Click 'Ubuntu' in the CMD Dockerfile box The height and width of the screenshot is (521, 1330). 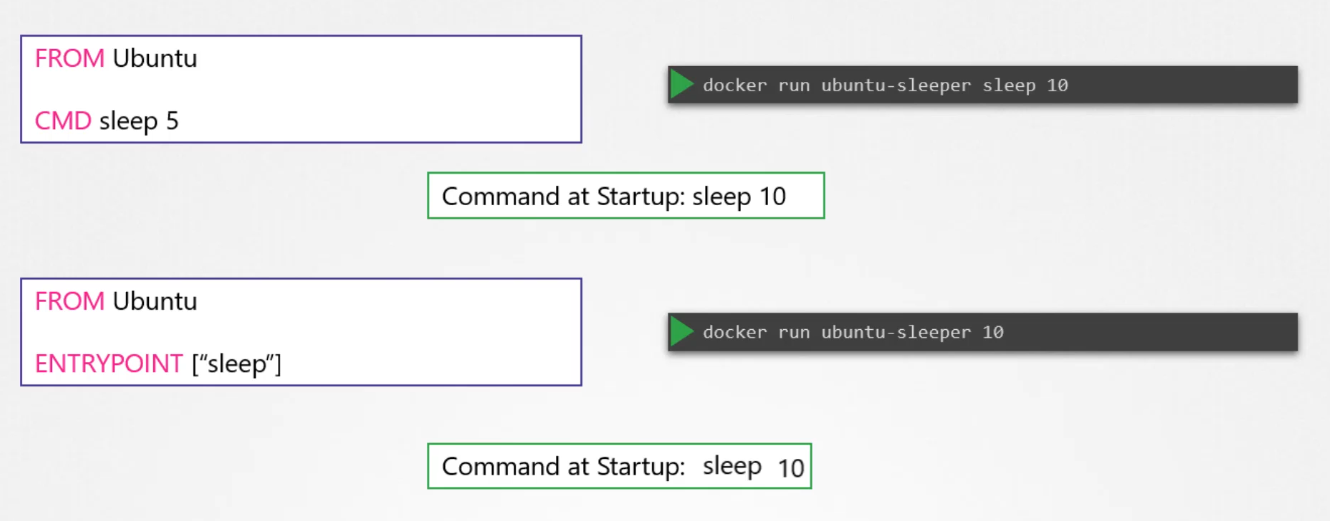[155, 59]
